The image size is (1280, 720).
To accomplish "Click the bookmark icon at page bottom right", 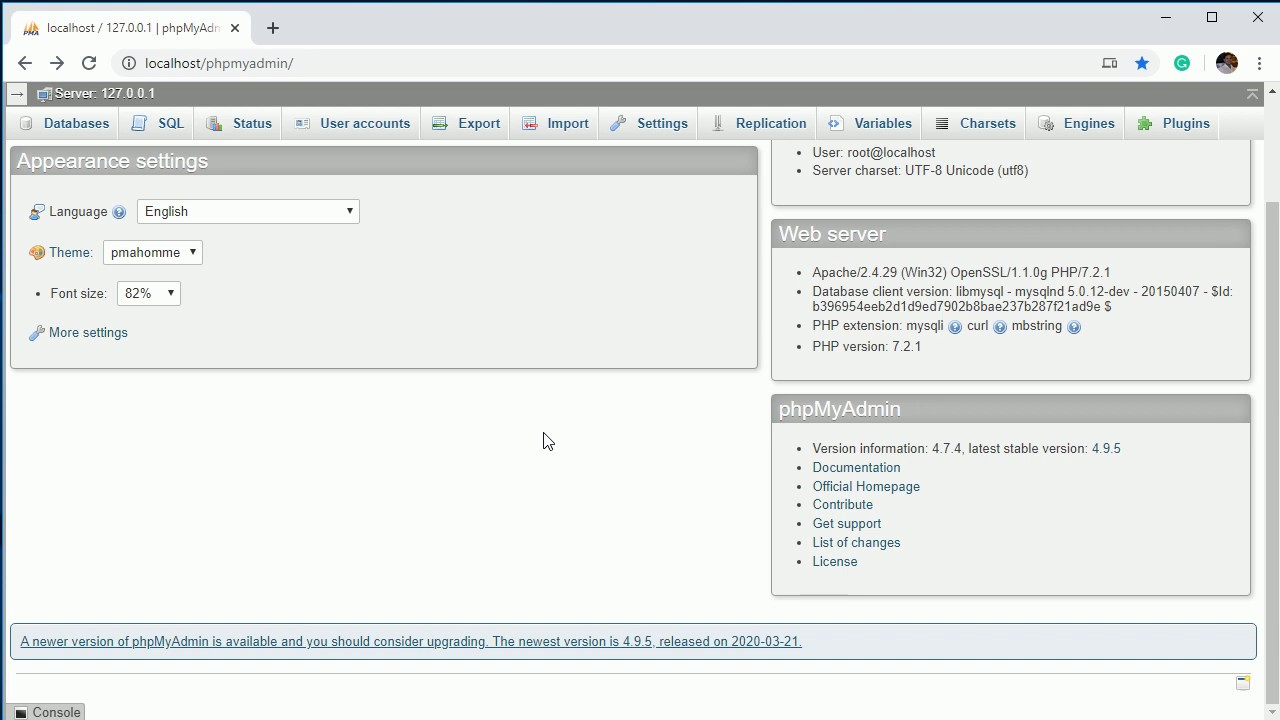I will click(x=1243, y=682).
